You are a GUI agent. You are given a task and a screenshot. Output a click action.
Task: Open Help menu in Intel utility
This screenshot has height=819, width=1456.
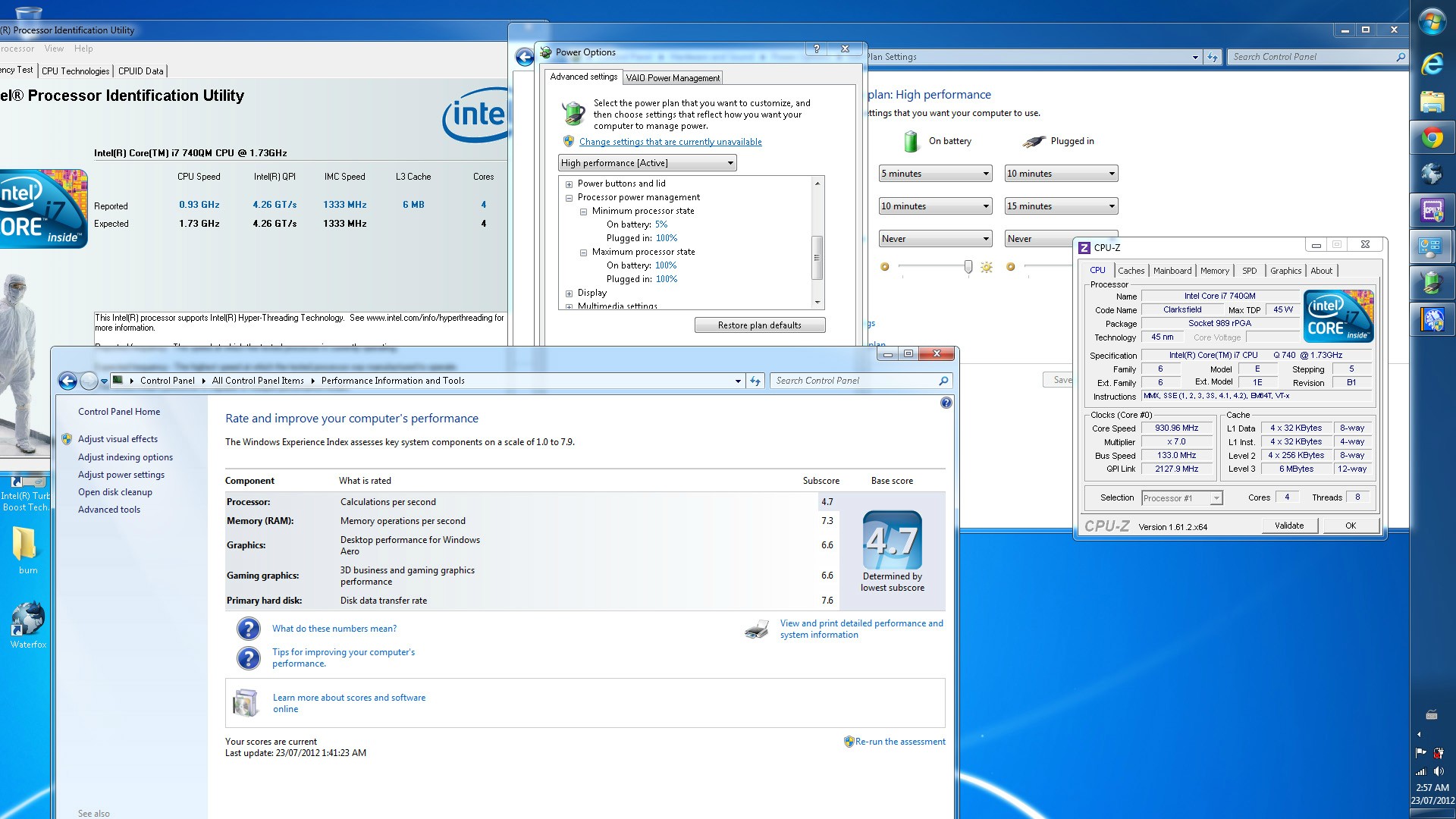click(x=83, y=49)
